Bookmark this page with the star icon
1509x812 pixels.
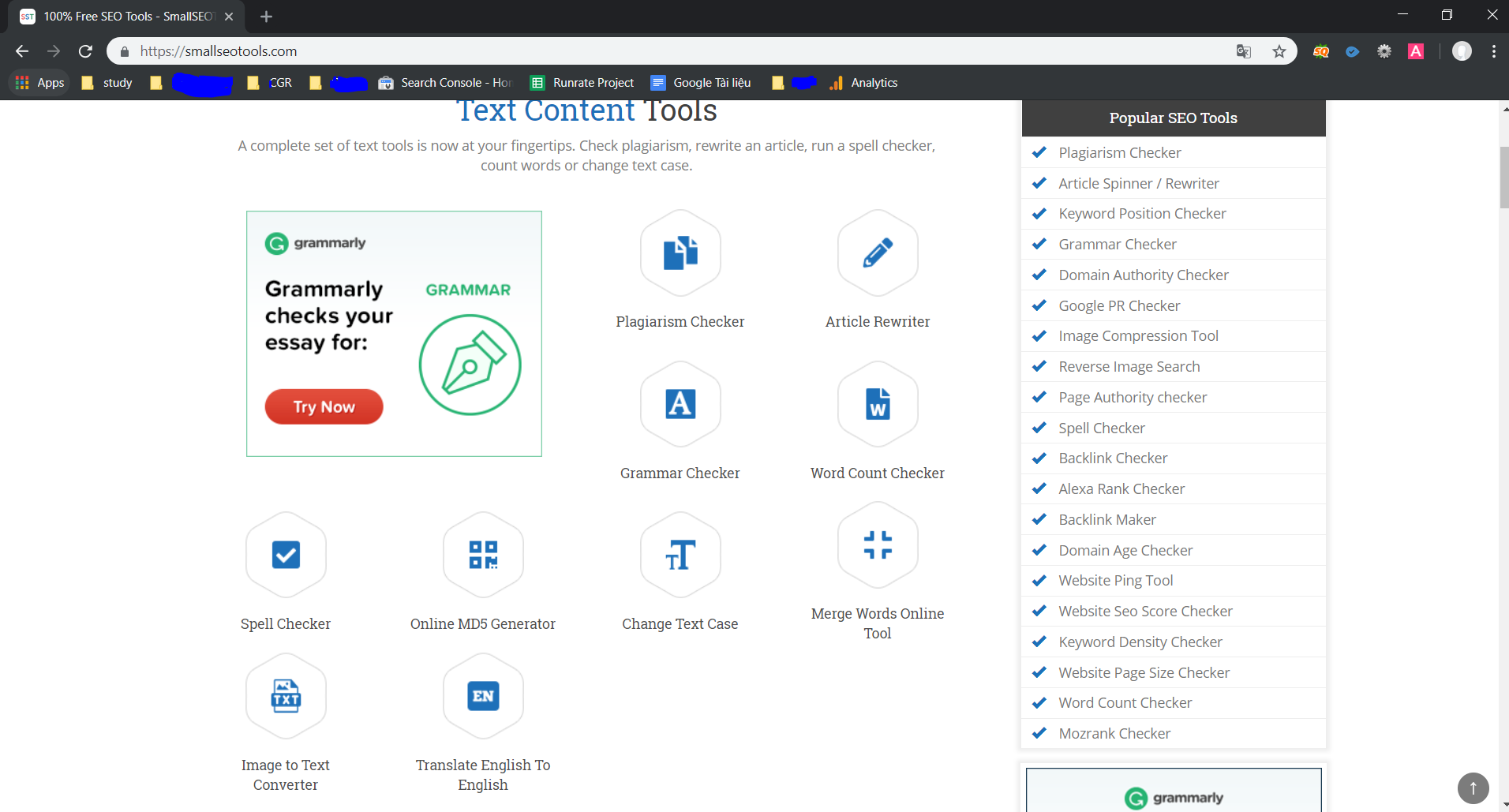(x=1279, y=51)
